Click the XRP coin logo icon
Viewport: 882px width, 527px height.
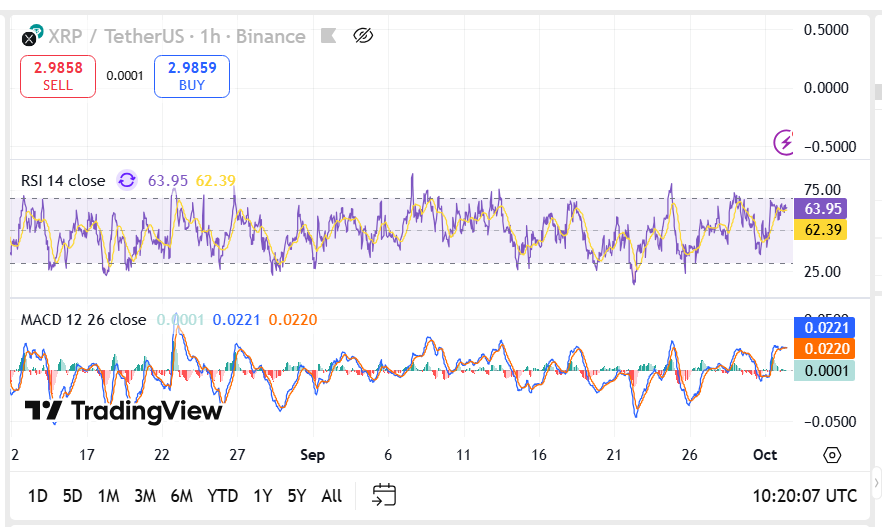pyautogui.click(x=31, y=37)
